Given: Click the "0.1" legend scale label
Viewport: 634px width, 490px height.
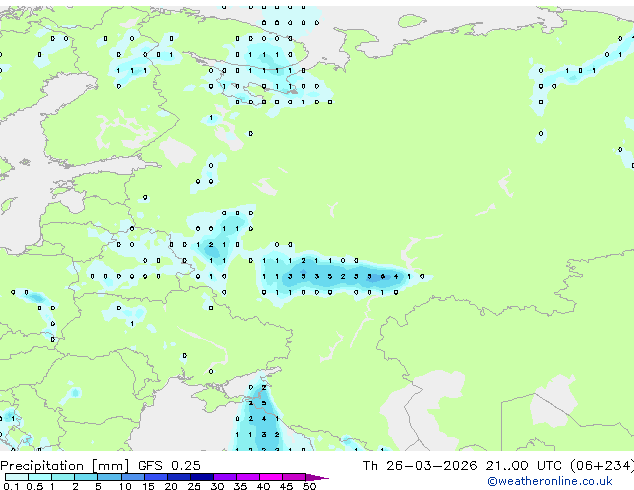Looking at the screenshot, I should (x=11, y=486).
